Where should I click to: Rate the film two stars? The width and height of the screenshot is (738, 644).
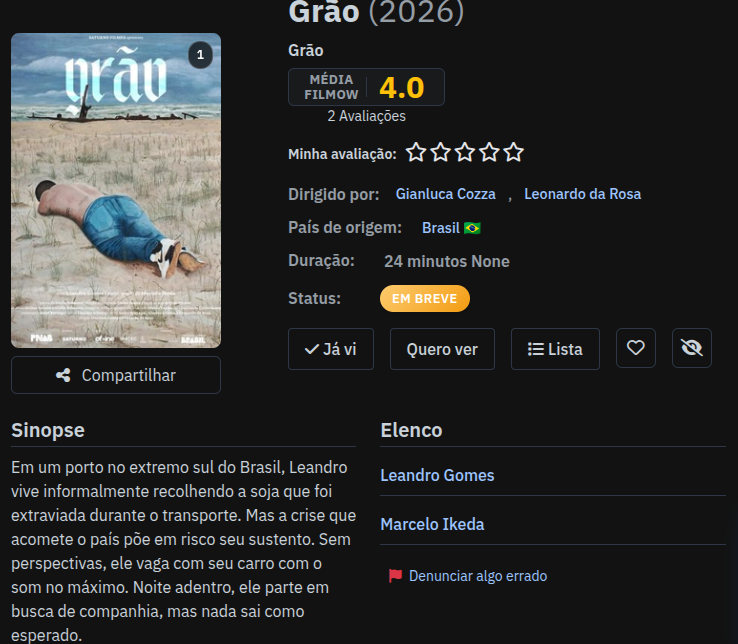coord(441,153)
